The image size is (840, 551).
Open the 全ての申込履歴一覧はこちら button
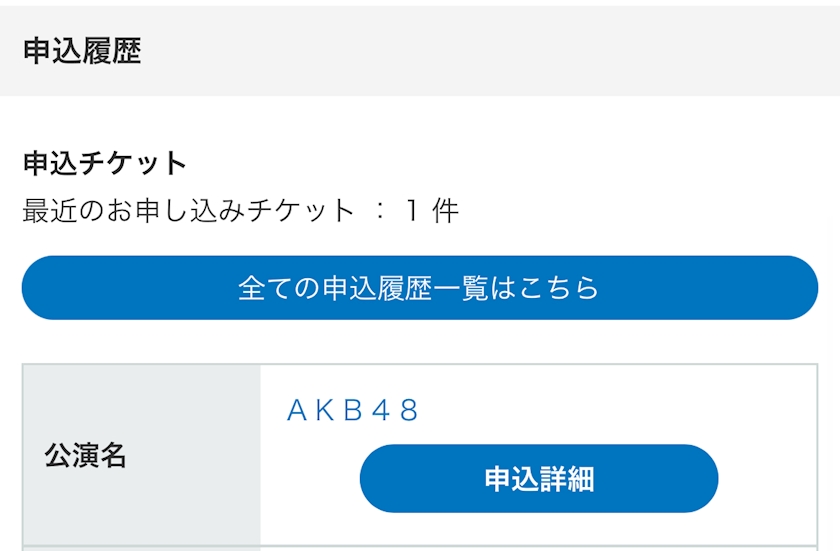tap(419, 288)
